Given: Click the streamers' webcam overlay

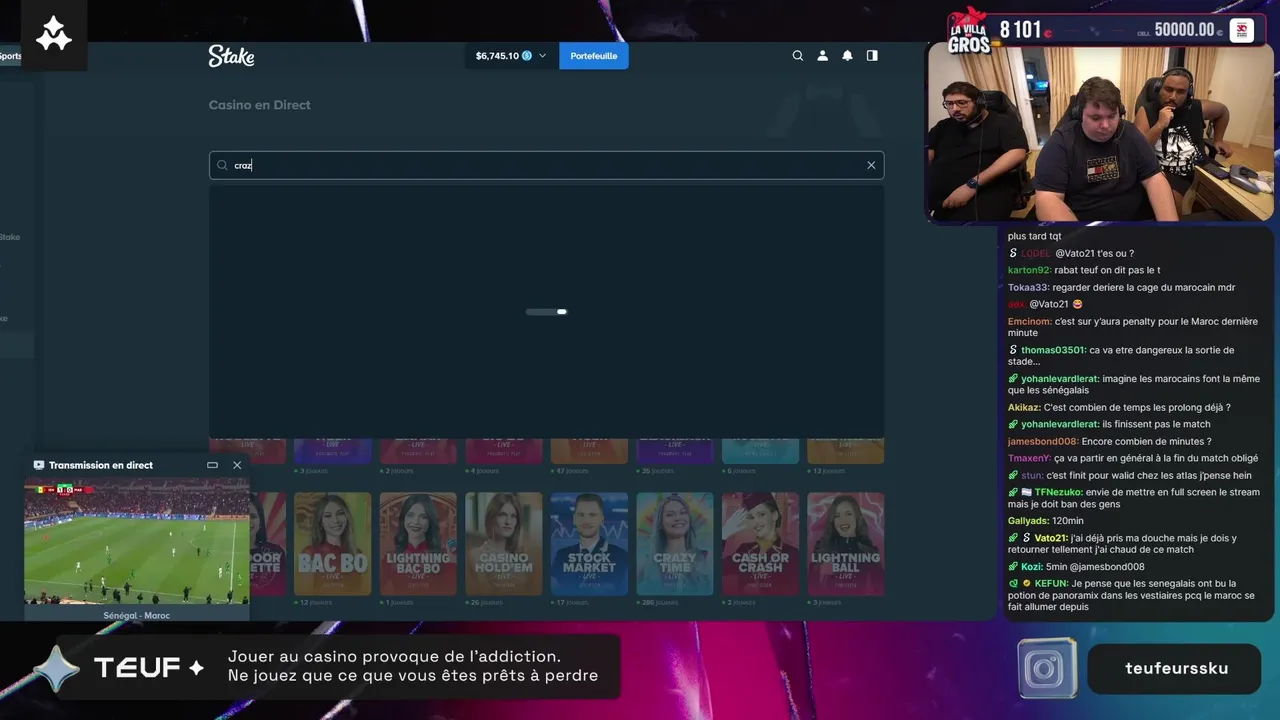Looking at the screenshot, I should pos(1101,133).
